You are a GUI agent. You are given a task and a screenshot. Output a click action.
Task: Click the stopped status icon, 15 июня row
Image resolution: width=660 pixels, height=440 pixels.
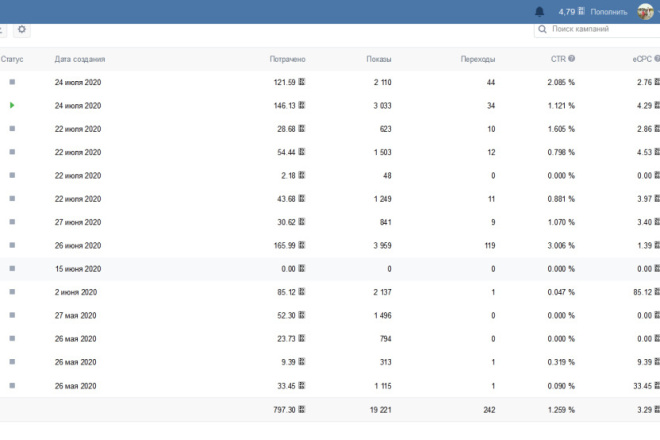point(12,269)
